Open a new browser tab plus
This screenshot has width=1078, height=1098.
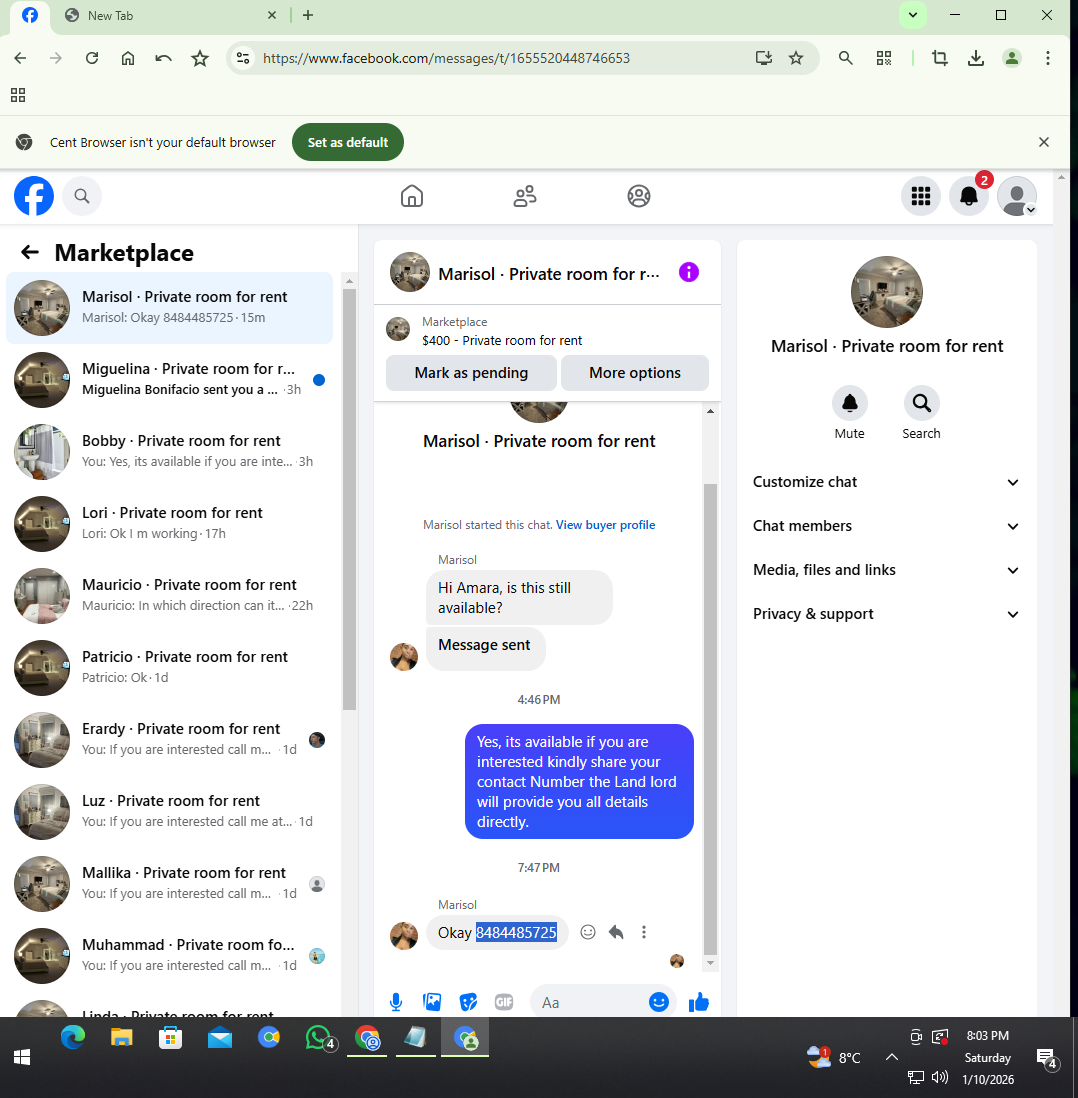point(307,15)
